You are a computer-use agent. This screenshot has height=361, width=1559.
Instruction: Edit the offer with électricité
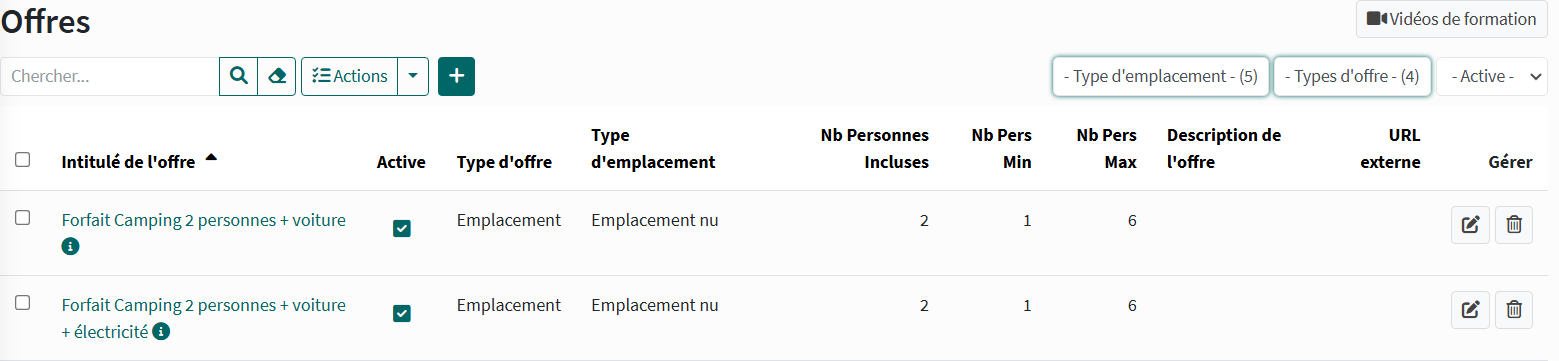[x=1470, y=310]
